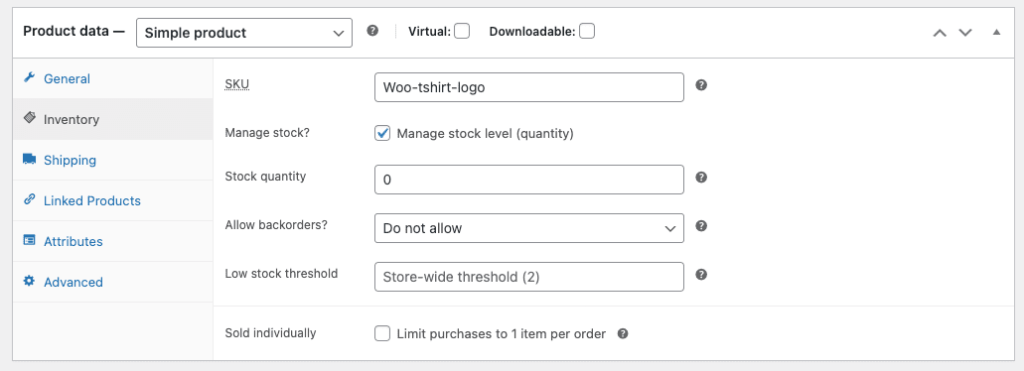Click the list icon beside Attributes
Screen dimensions: 1024x371
click(29, 240)
